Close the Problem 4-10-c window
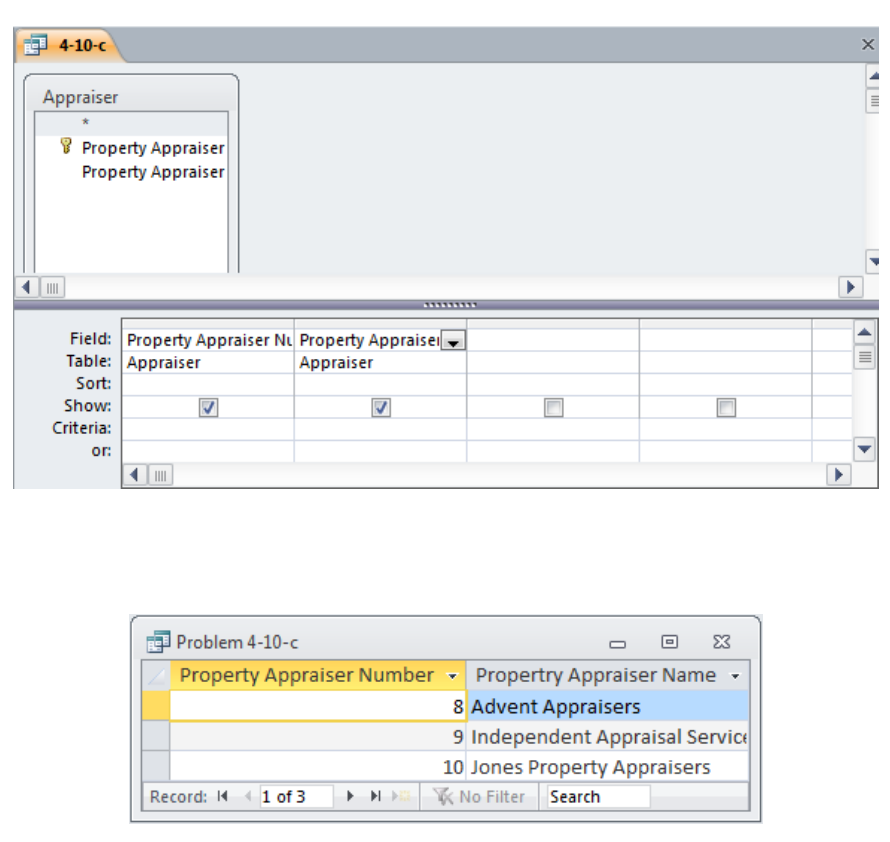Viewport: 890px width, 842px height. click(x=721, y=642)
